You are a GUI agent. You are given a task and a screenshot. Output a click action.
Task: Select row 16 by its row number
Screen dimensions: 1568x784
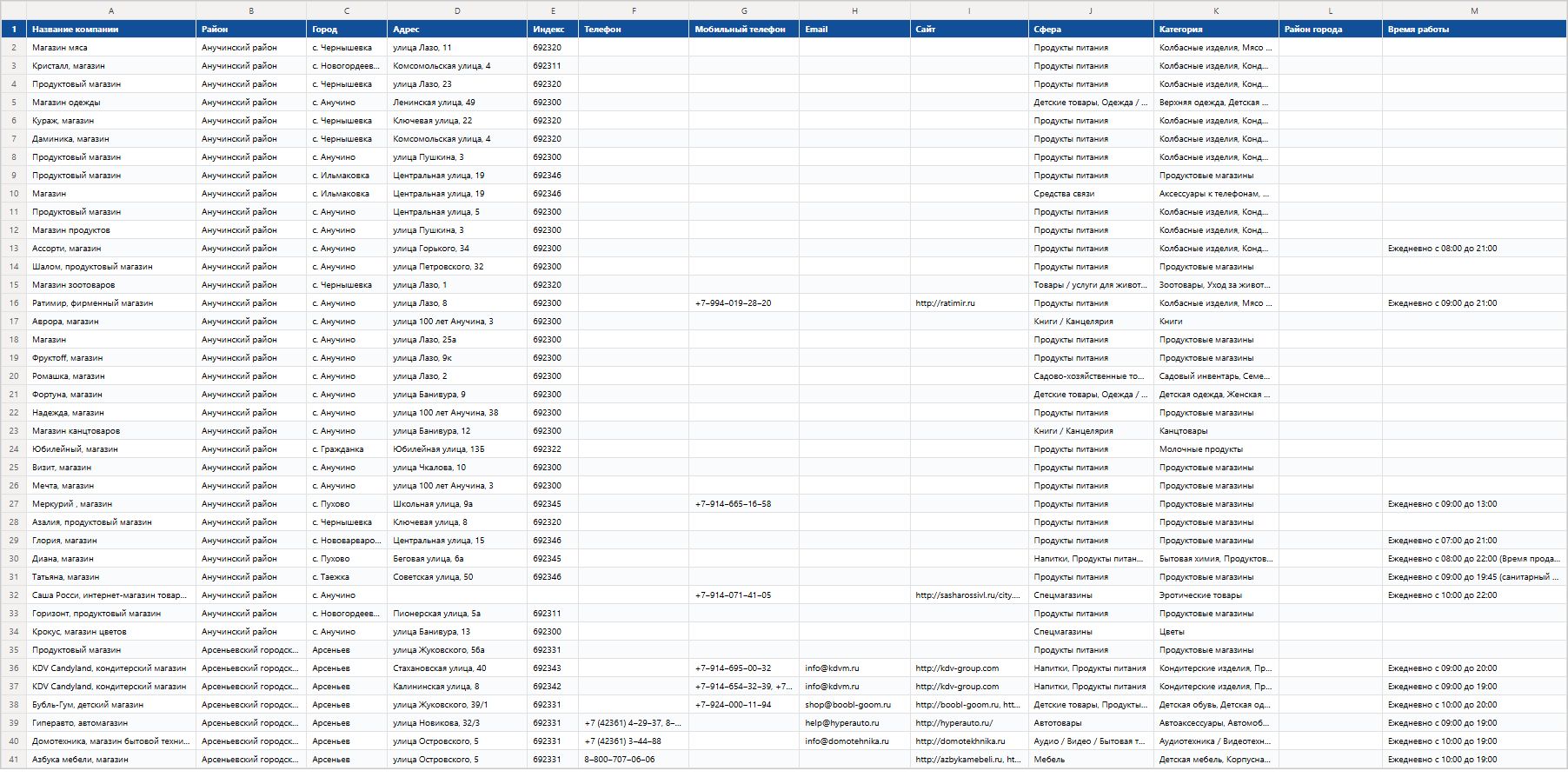13,303
